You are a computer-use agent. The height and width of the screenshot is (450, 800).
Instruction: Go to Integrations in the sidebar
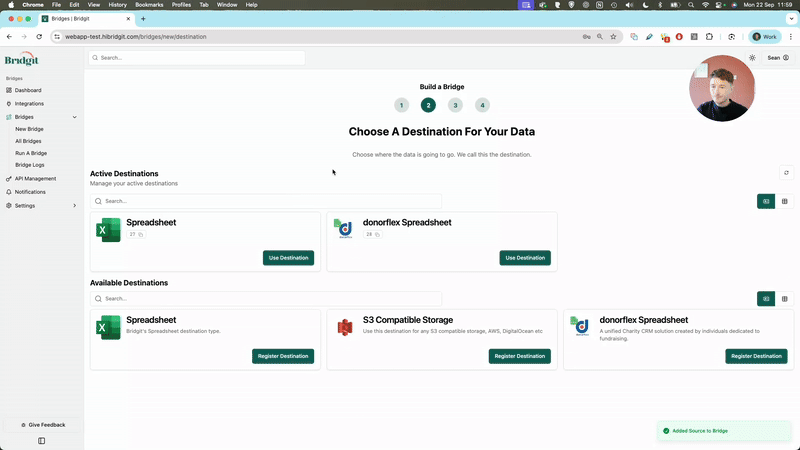[29, 103]
